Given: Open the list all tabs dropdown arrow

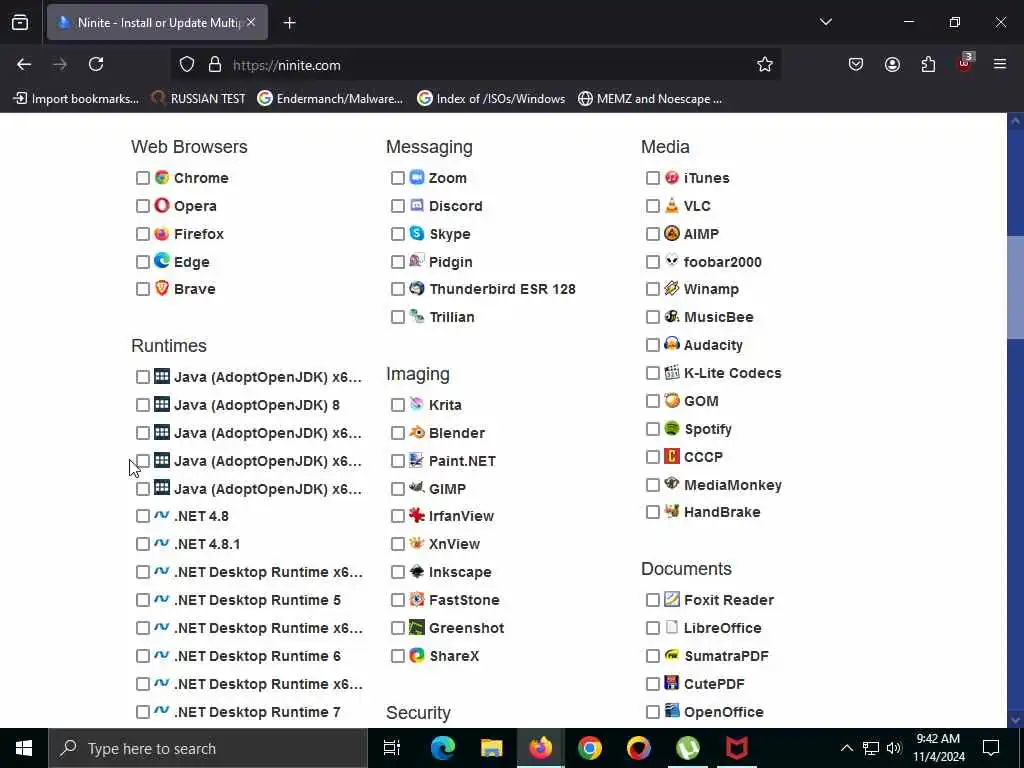Looking at the screenshot, I should coord(825,22).
